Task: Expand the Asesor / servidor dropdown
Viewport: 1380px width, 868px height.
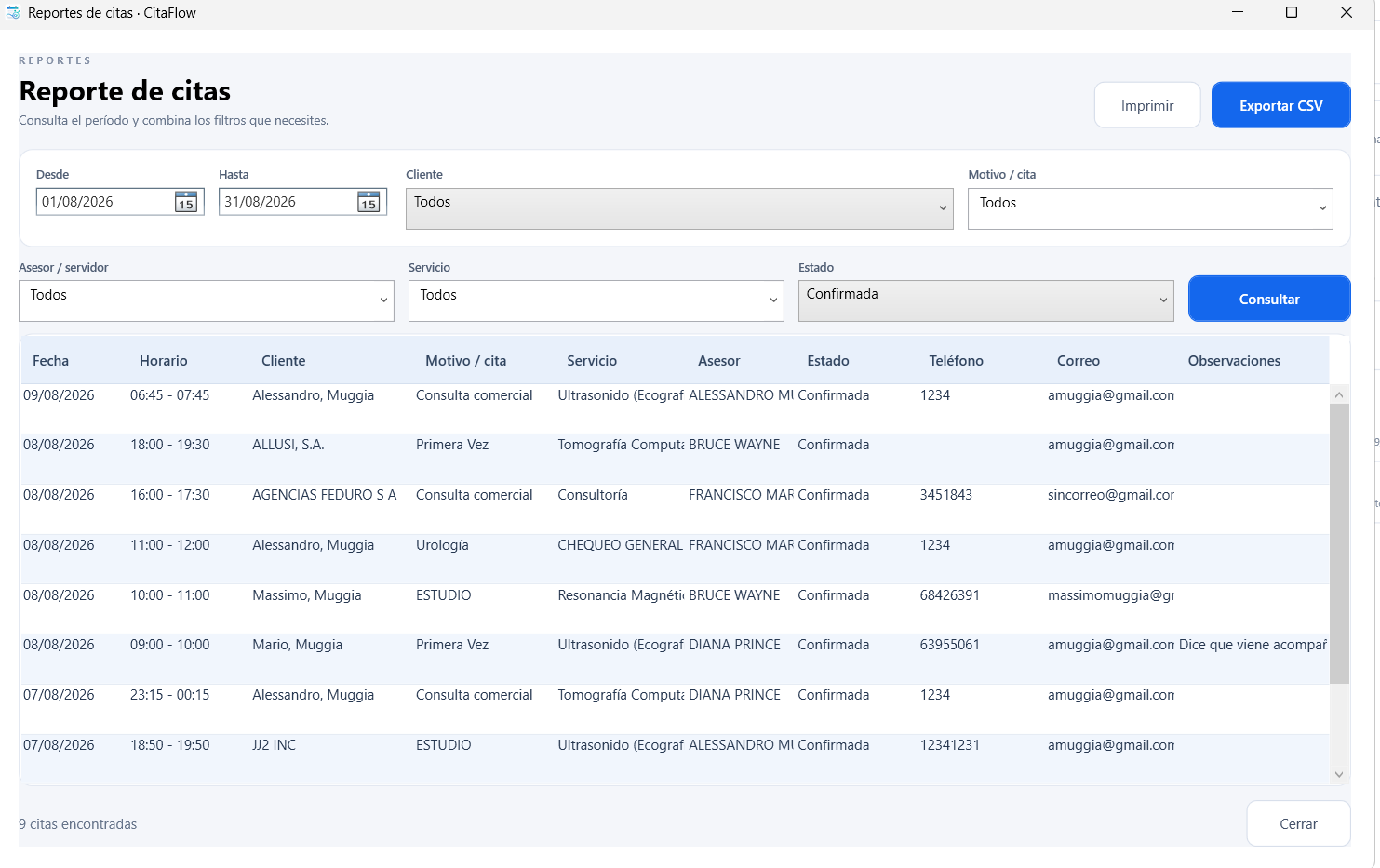Action: [207, 300]
